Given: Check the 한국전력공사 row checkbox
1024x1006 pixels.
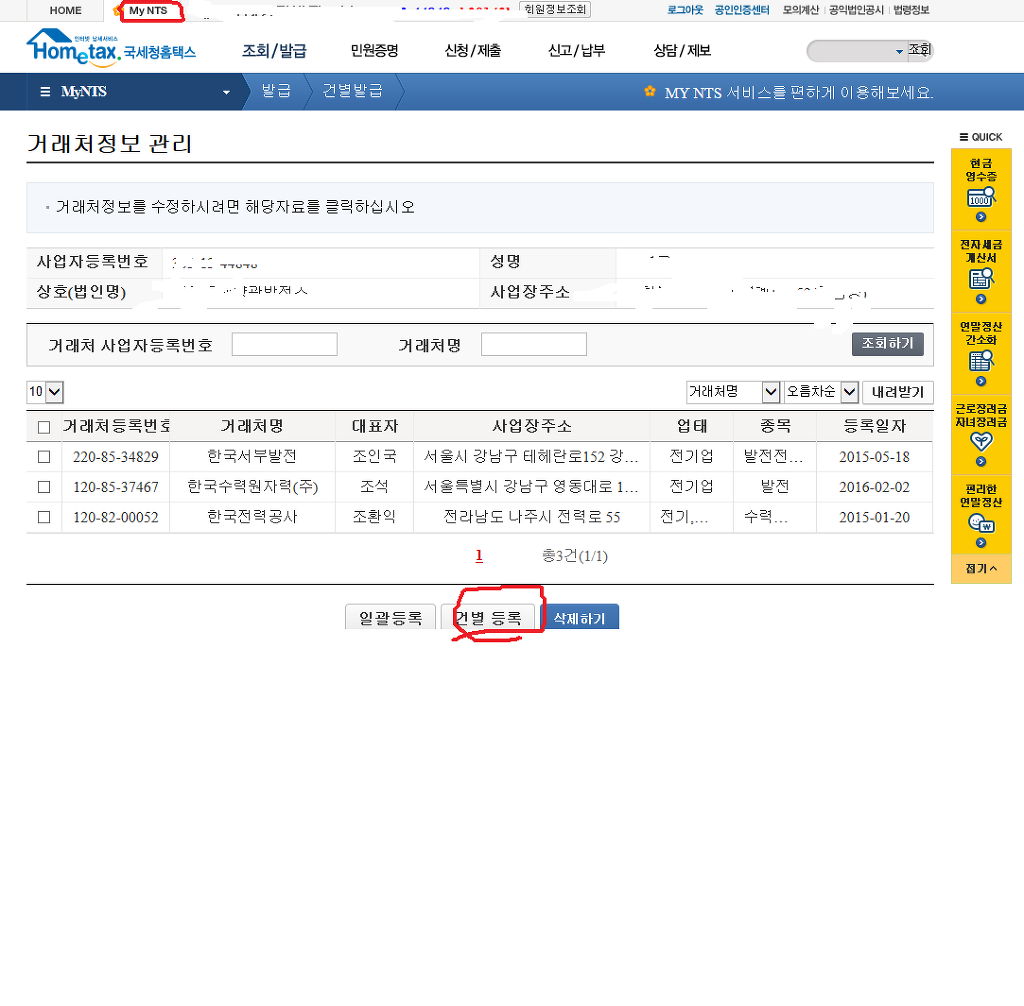Looking at the screenshot, I should pyautogui.click(x=44, y=517).
